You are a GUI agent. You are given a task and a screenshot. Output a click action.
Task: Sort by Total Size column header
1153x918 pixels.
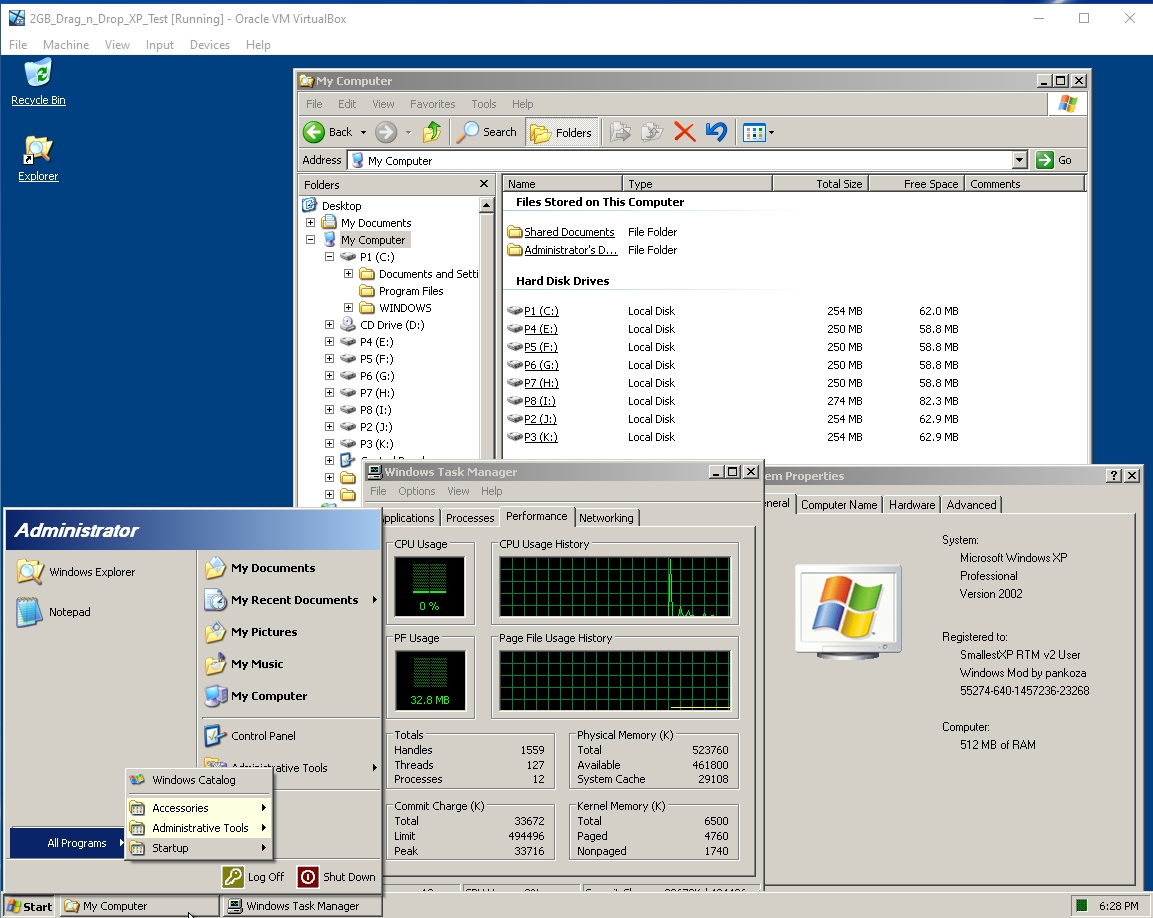pos(820,184)
